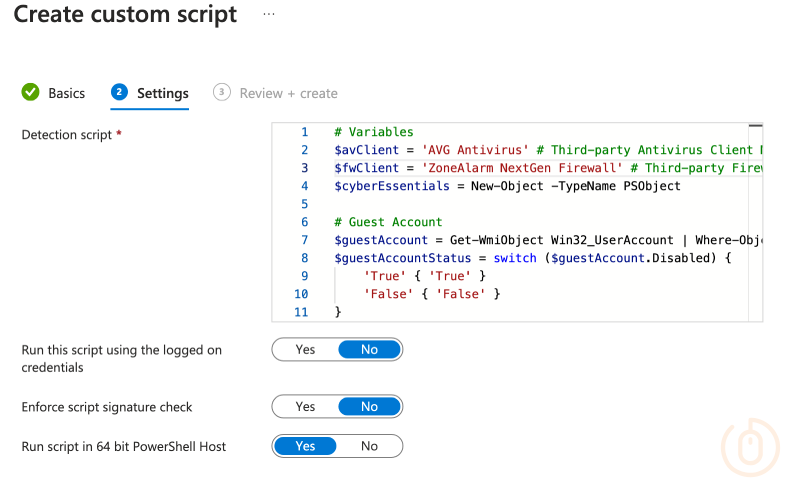Enable running script with logged on credentials
Screen dimensions: 800x497
(305, 350)
